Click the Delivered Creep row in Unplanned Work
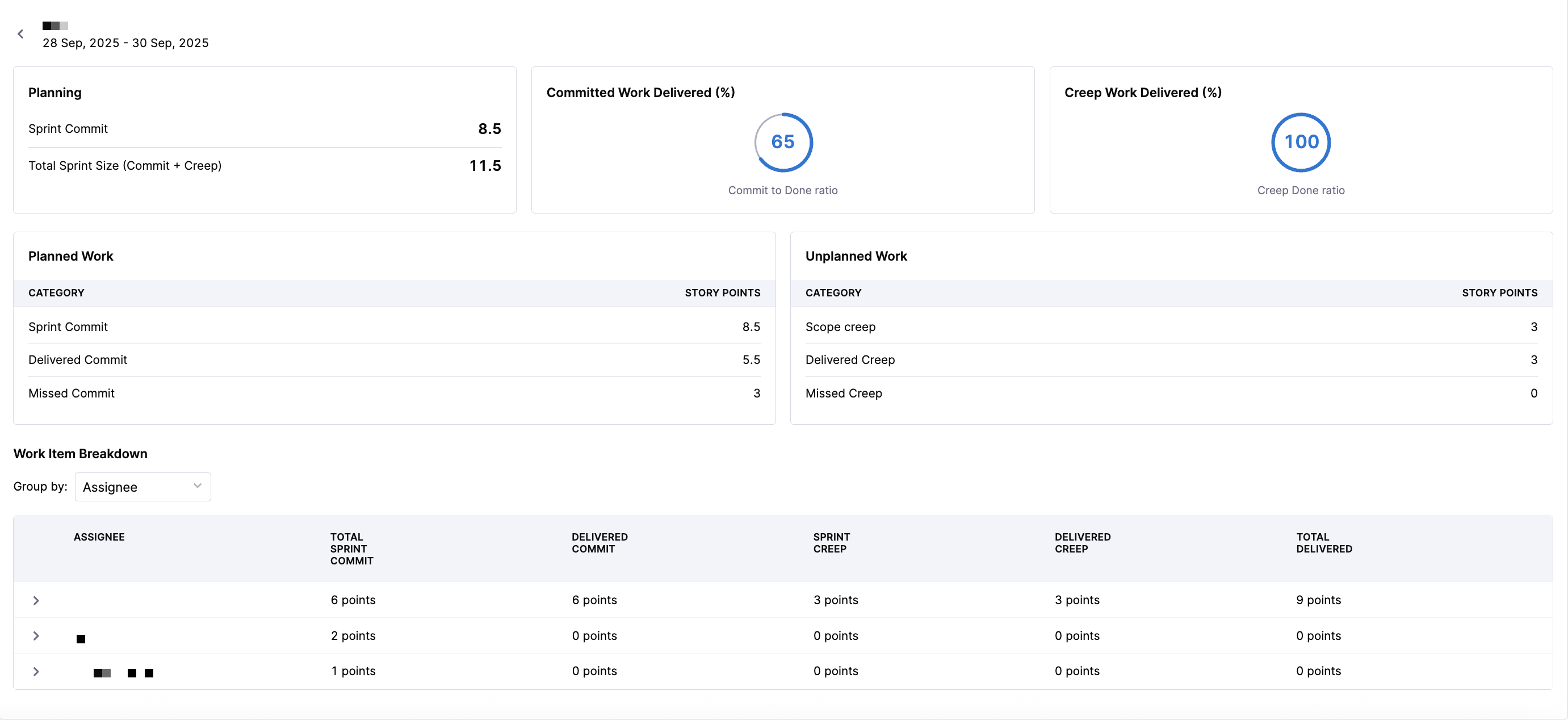The image size is (1568, 720). pos(1171,359)
